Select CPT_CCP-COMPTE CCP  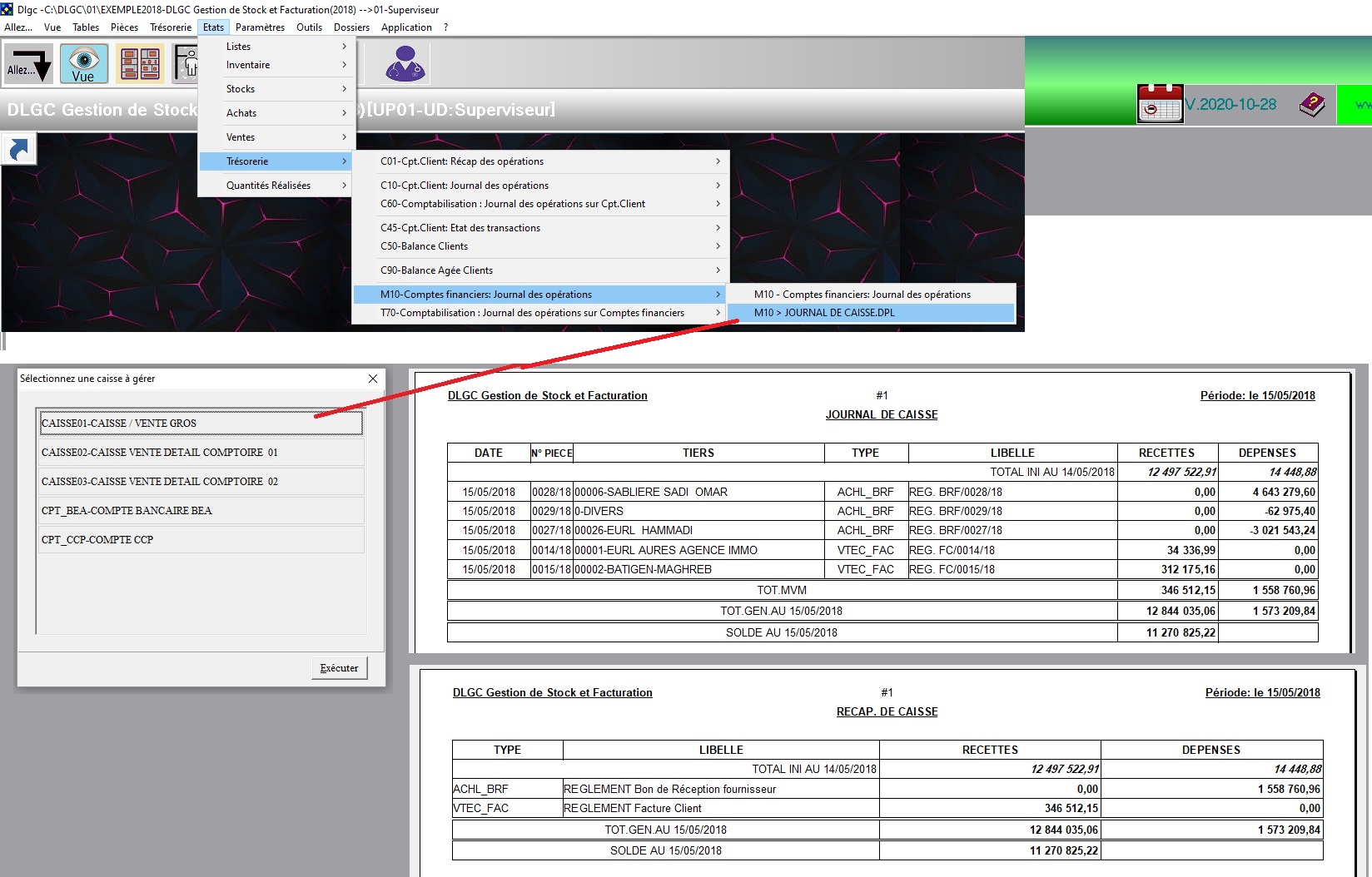[x=201, y=540]
